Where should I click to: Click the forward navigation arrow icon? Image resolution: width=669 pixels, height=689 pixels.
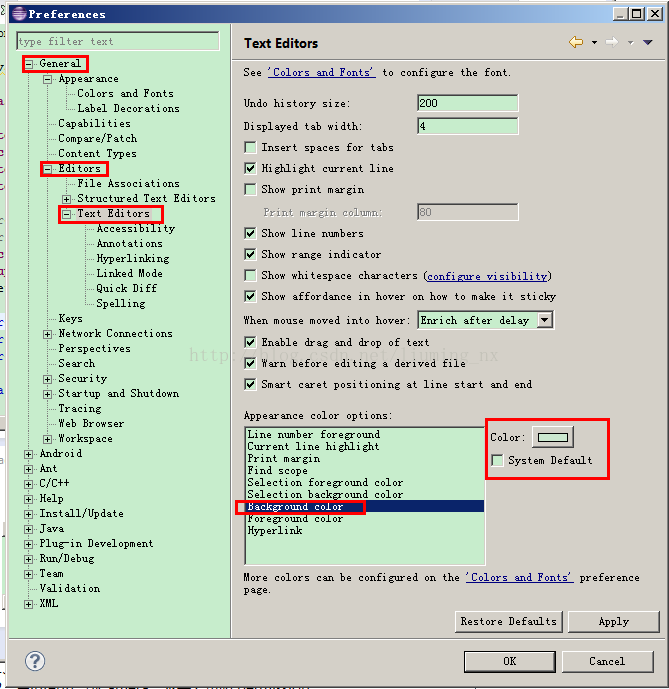(612, 42)
